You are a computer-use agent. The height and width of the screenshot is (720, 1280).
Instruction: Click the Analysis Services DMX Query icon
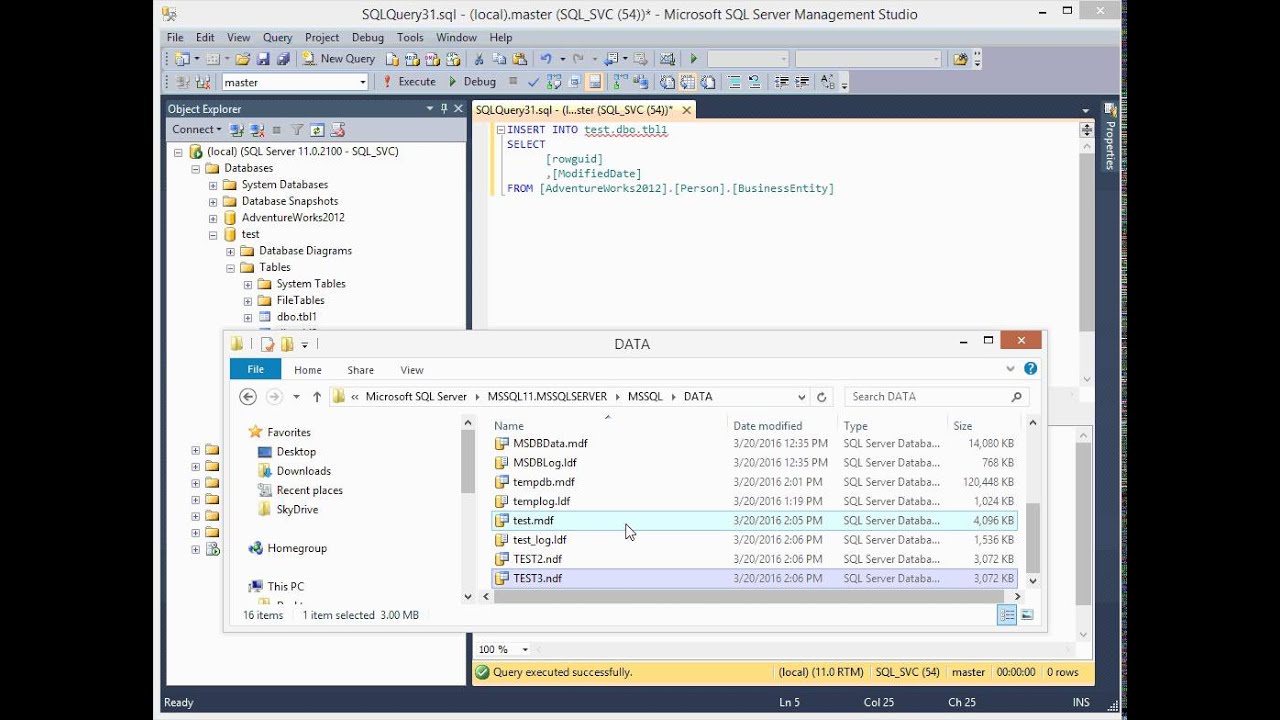tap(432, 58)
